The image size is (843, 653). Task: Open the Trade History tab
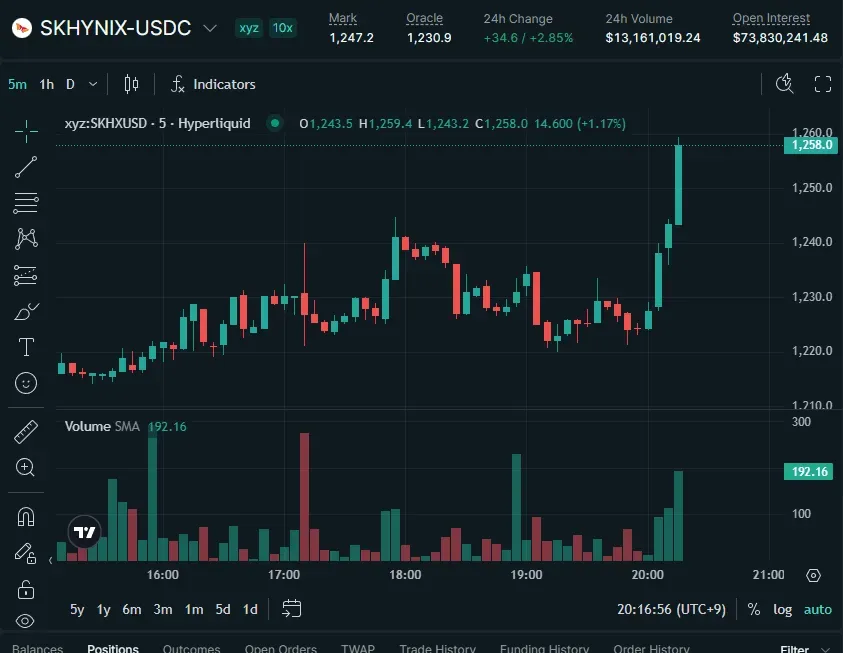[x=438, y=648]
